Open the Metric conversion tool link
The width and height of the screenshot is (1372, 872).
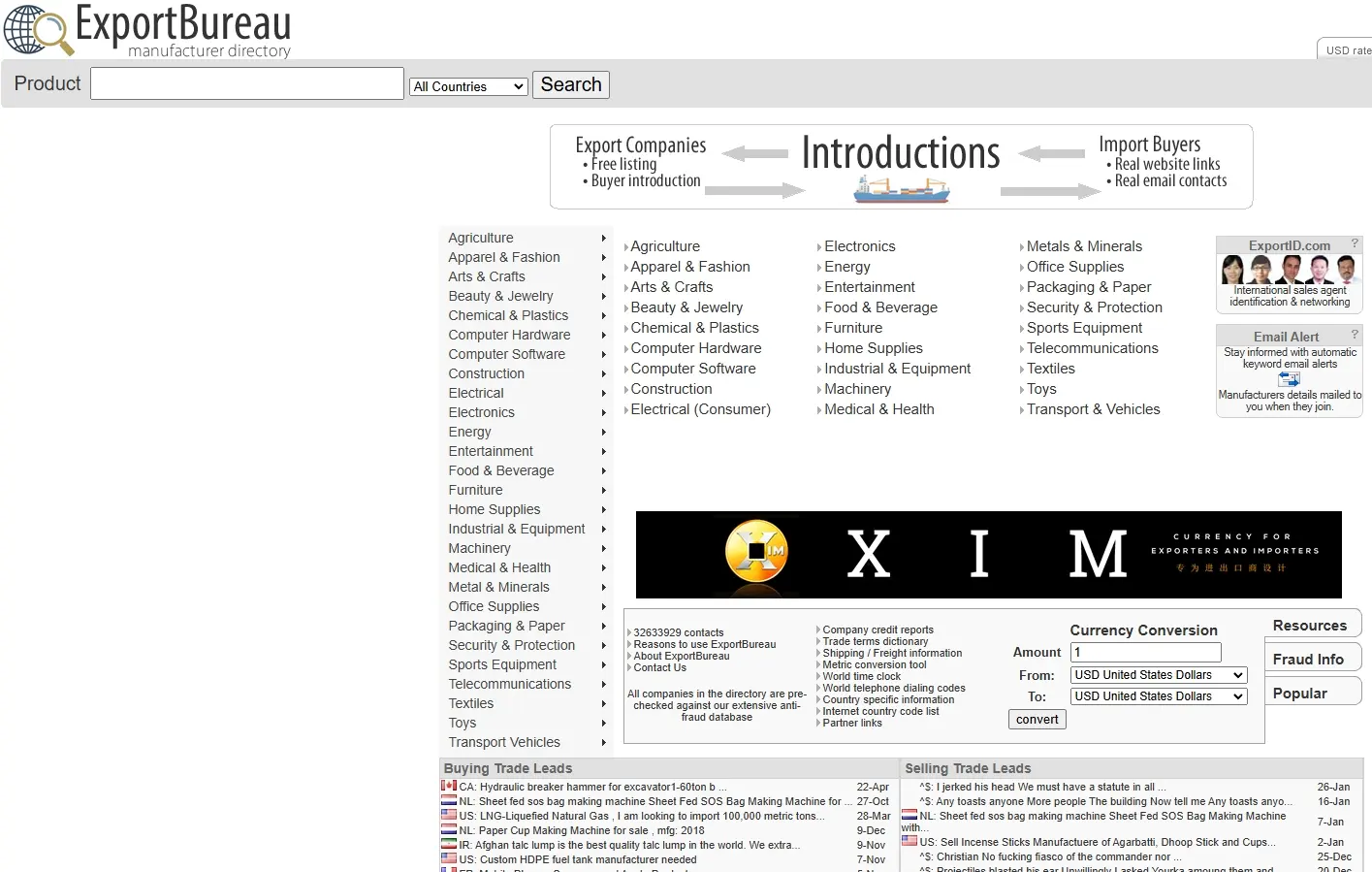(874, 665)
